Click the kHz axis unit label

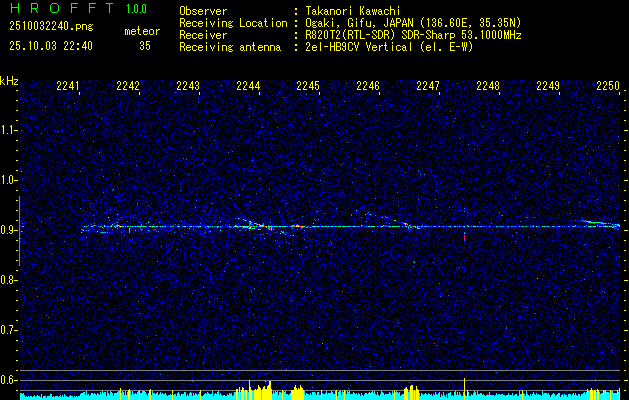click(9, 81)
